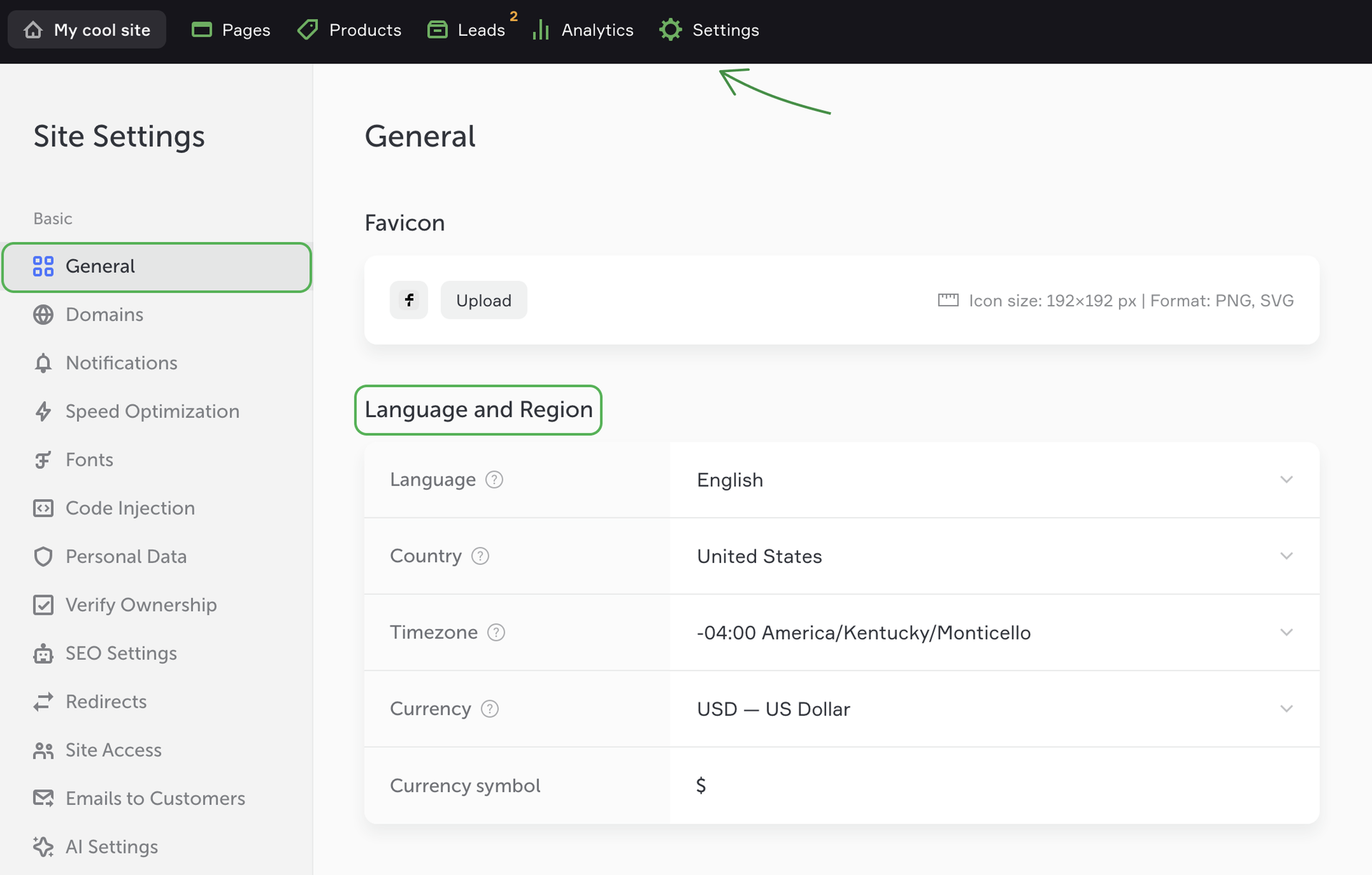Expand the Timezone dropdown chevron
Image resolution: width=1372 pixels, height=875 pixels.
[1286, 633]
